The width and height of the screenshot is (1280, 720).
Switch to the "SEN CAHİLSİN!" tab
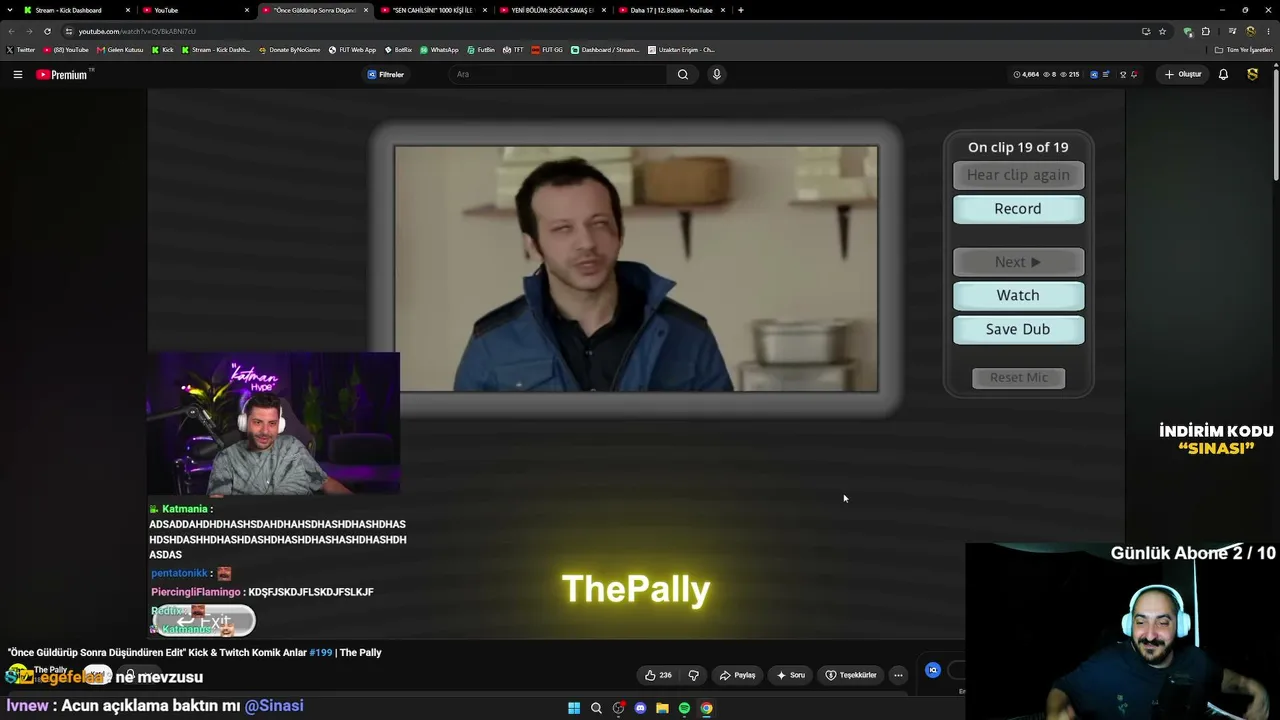point(434,10)
